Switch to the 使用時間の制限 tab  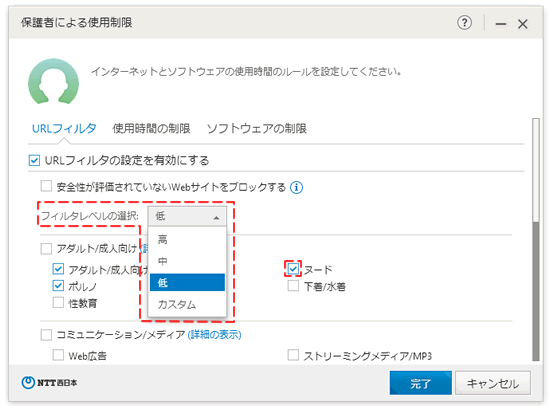(151, 128)
